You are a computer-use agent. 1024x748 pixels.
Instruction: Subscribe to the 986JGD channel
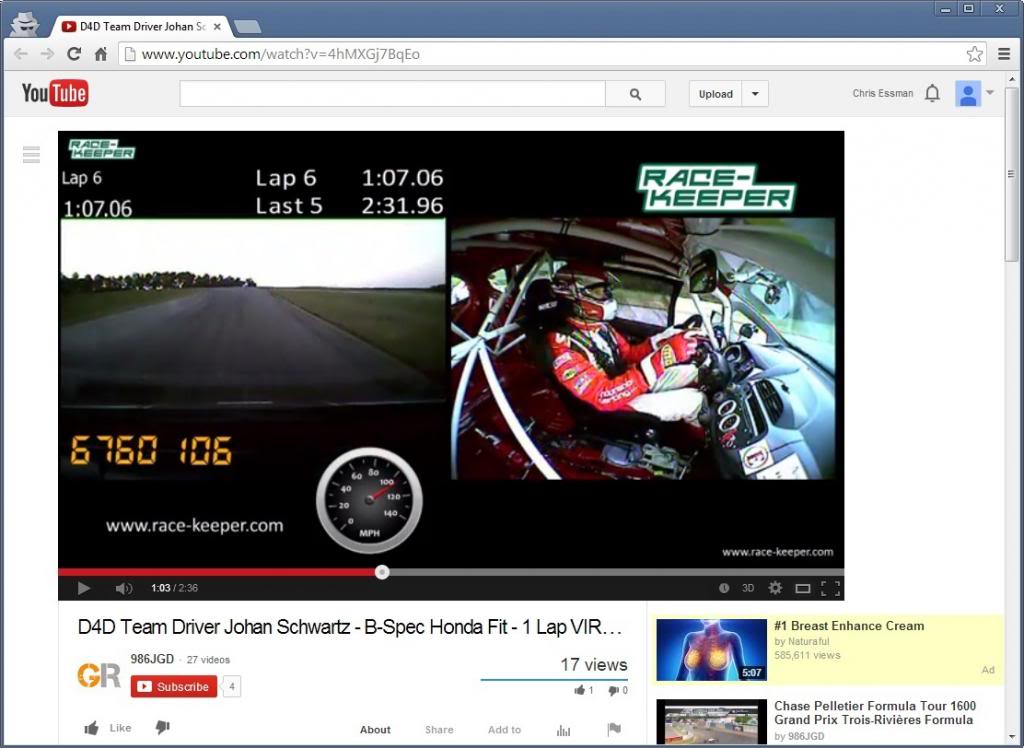pos(174,687)
